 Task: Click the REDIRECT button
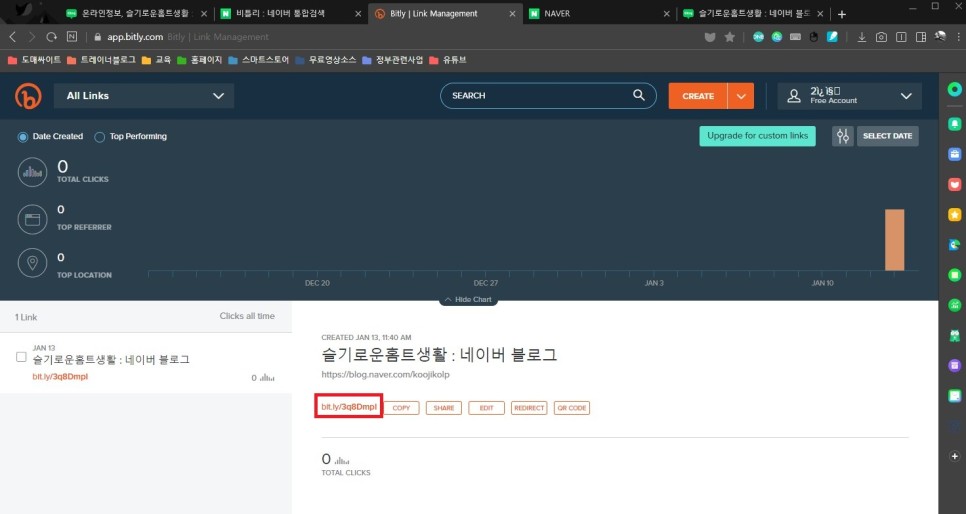[529, 408]
